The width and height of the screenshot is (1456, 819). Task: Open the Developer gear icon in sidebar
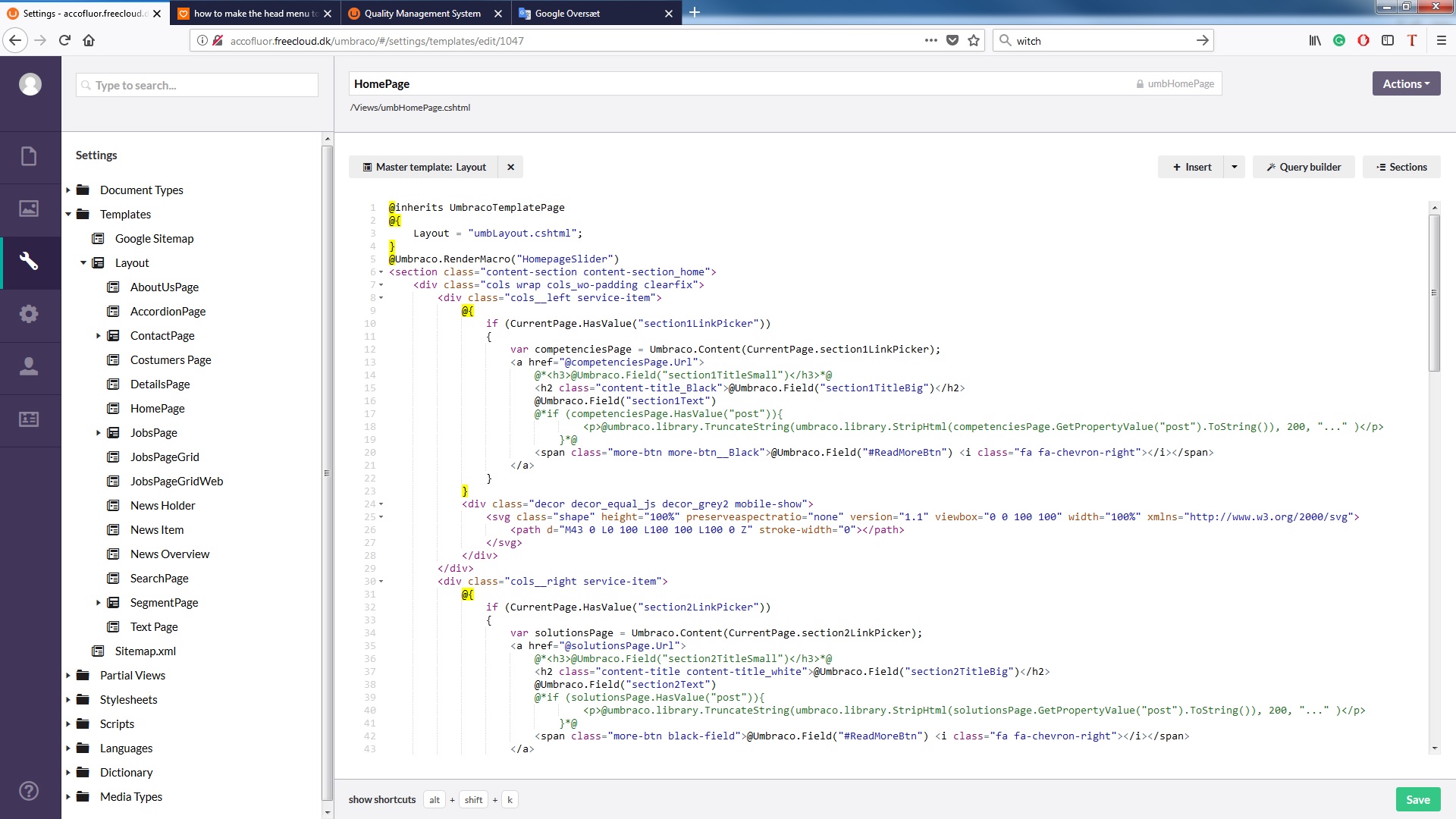coord(29,314)
